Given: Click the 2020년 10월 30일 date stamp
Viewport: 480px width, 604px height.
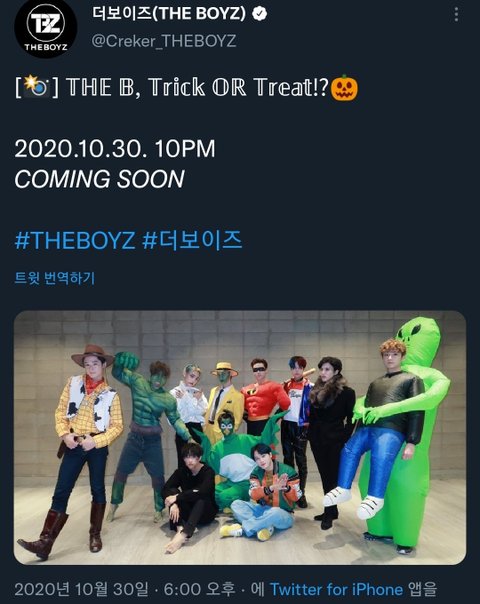Looking at the screenshot, I should click(x=81, y=589).
